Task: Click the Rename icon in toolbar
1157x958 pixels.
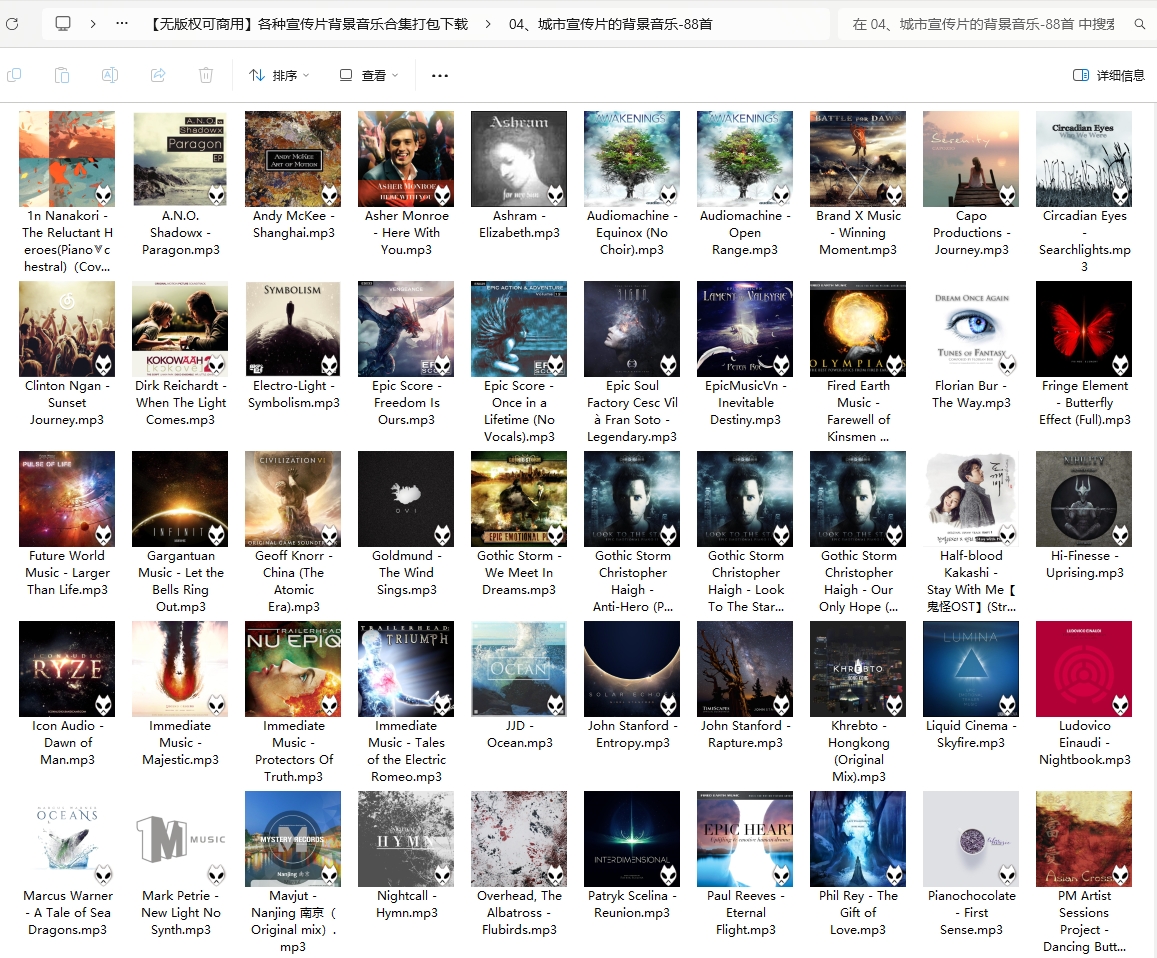Action: coord(110,75)
